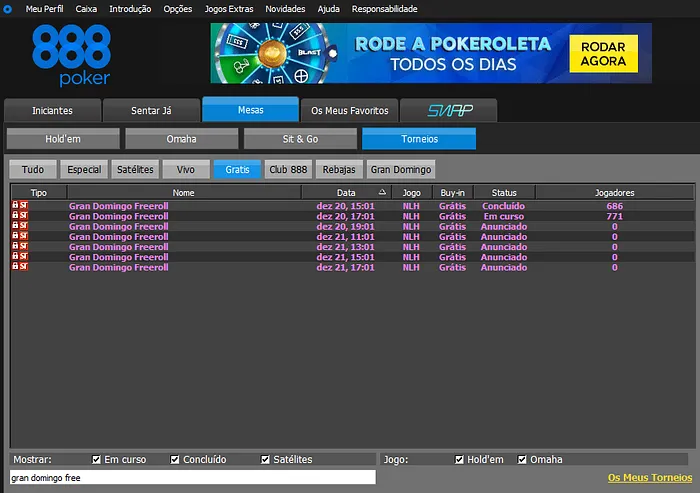Sort by the Jogo column header
Screen dimensions: 700x493
click(412, 192)
